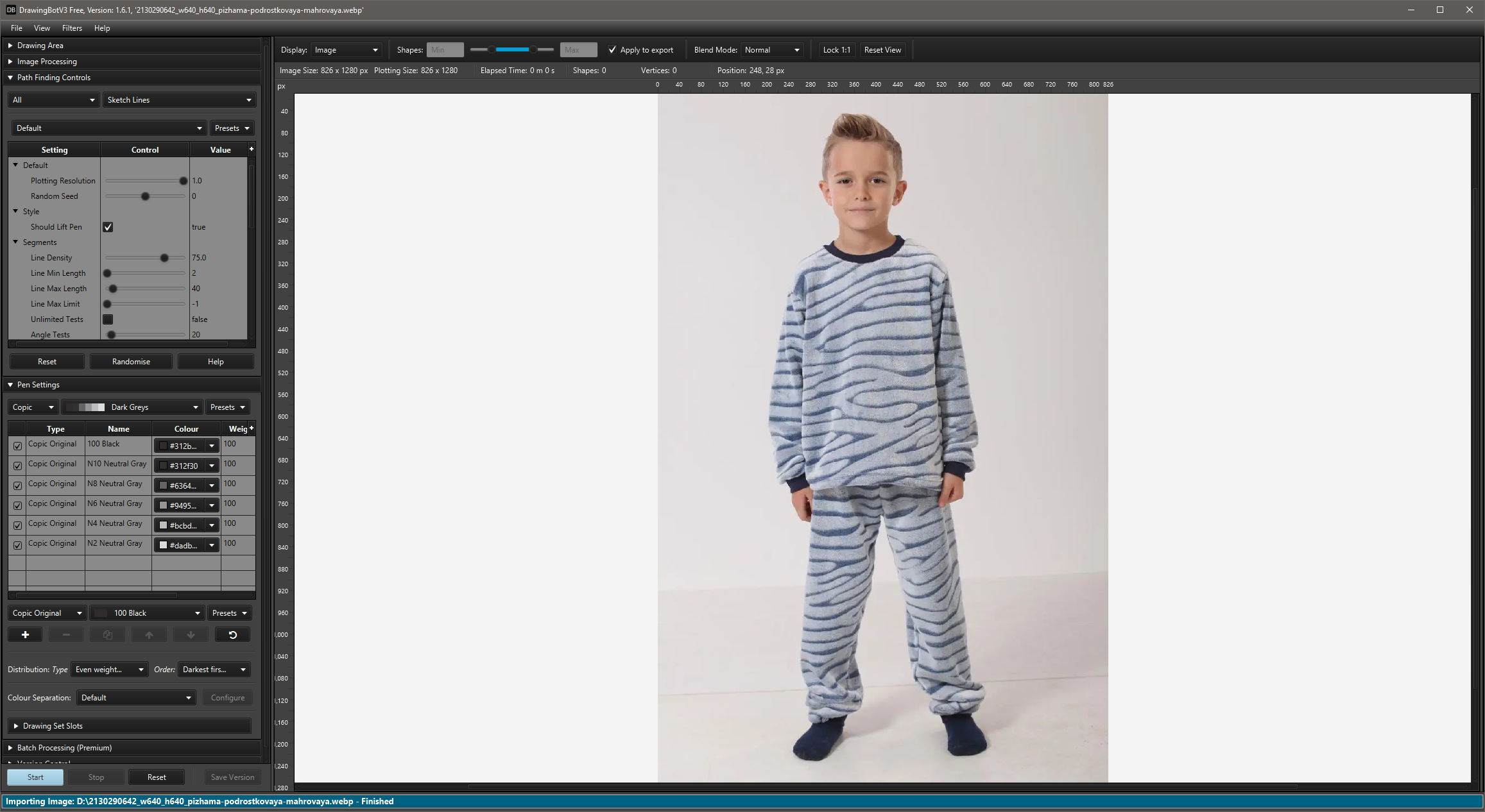
Task: Click plus icon in pen table header
Action: [x=252, y=428]
